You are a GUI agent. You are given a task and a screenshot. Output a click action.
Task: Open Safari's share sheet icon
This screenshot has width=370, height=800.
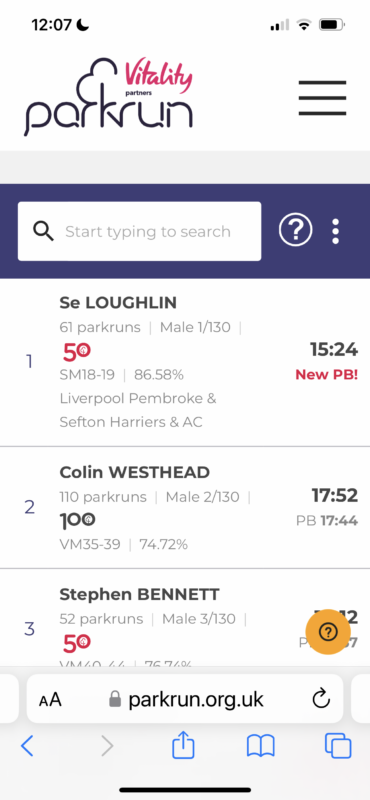point(183,746)
